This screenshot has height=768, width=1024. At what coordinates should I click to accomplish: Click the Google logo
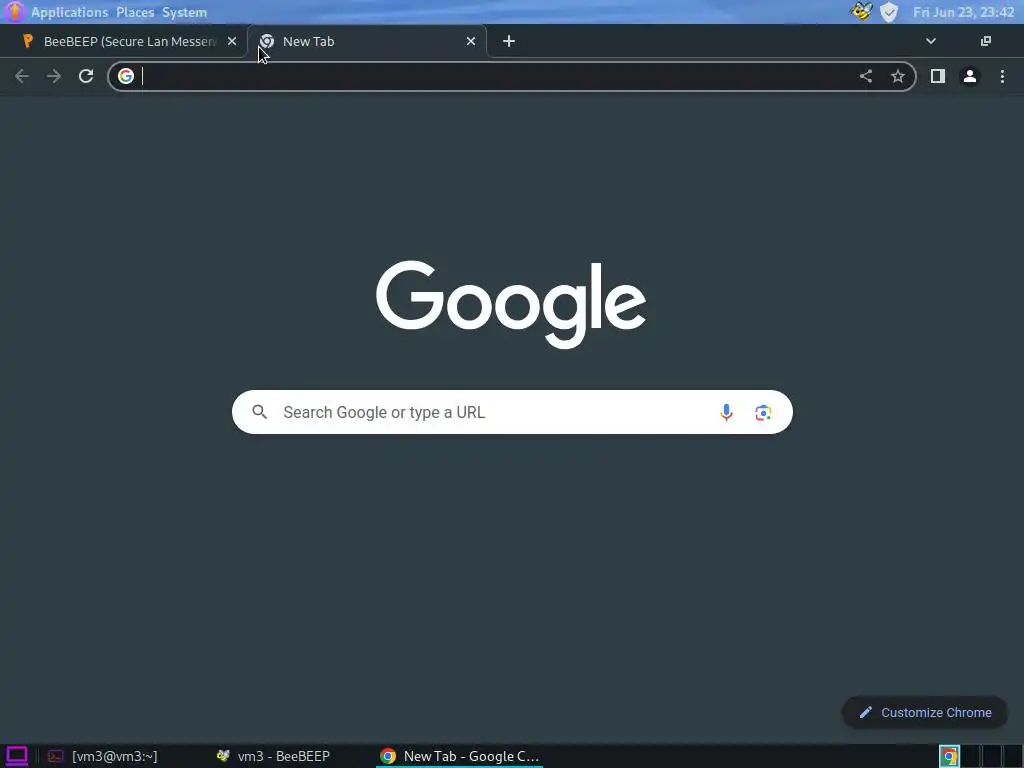click(511, 304)
